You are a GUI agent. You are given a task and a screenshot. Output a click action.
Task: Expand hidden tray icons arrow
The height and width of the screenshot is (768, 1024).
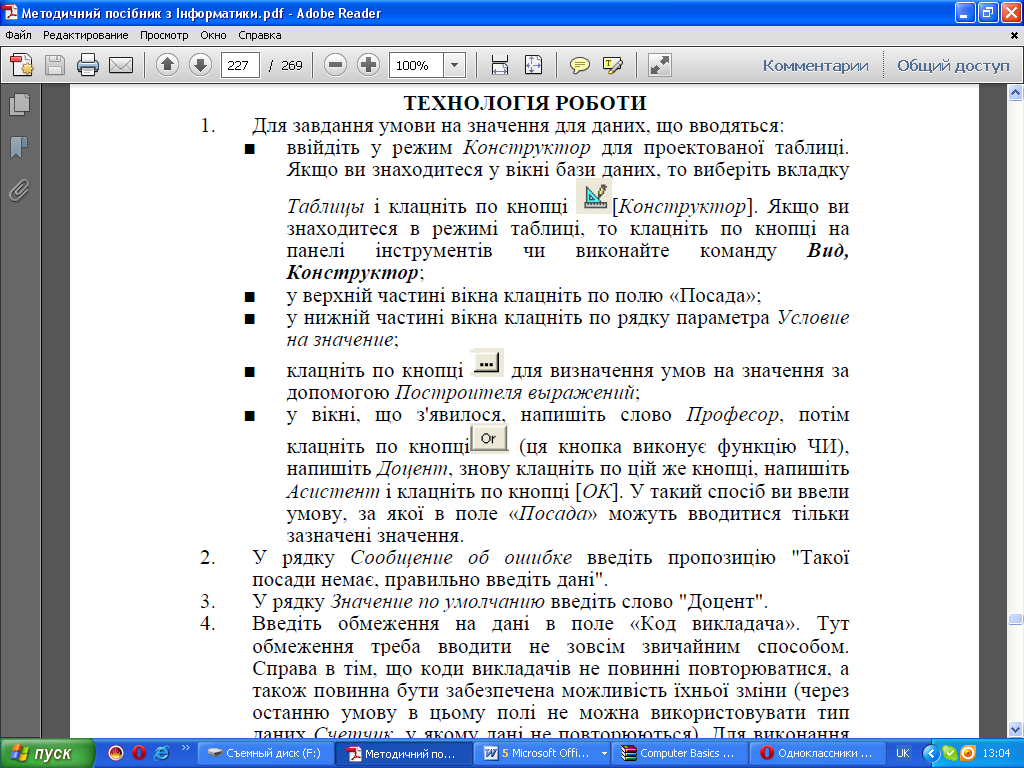[x=931, y=753]
